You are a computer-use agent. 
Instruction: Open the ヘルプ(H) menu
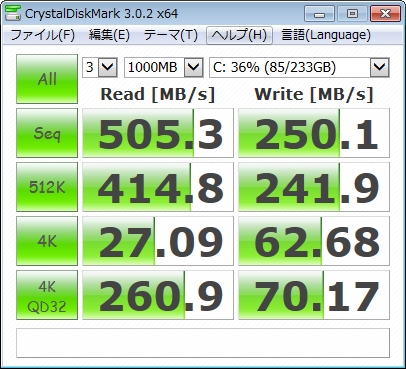click(239, 35)
